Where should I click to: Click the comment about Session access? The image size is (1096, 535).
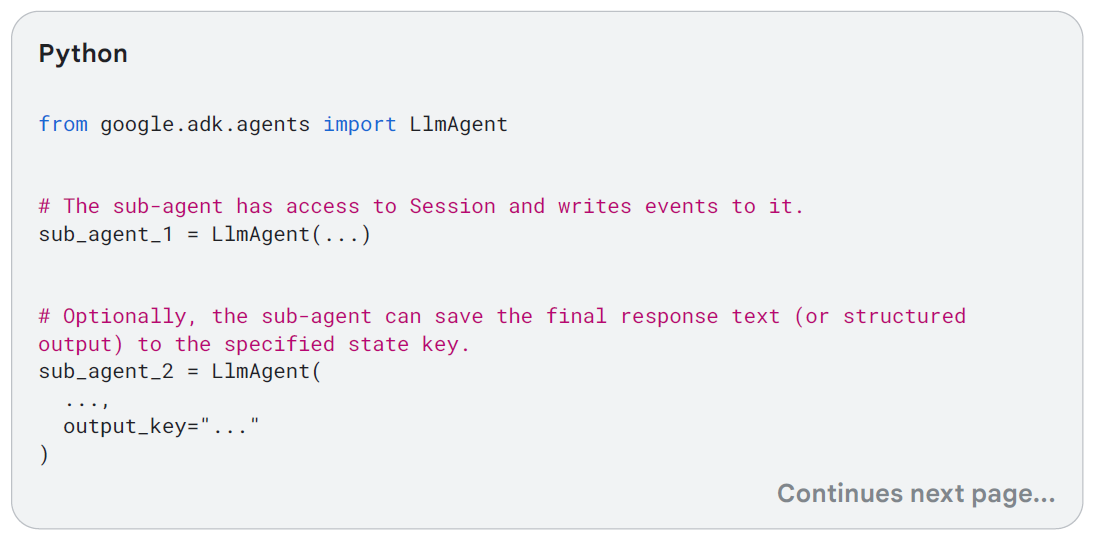click(x=421, y=207)
